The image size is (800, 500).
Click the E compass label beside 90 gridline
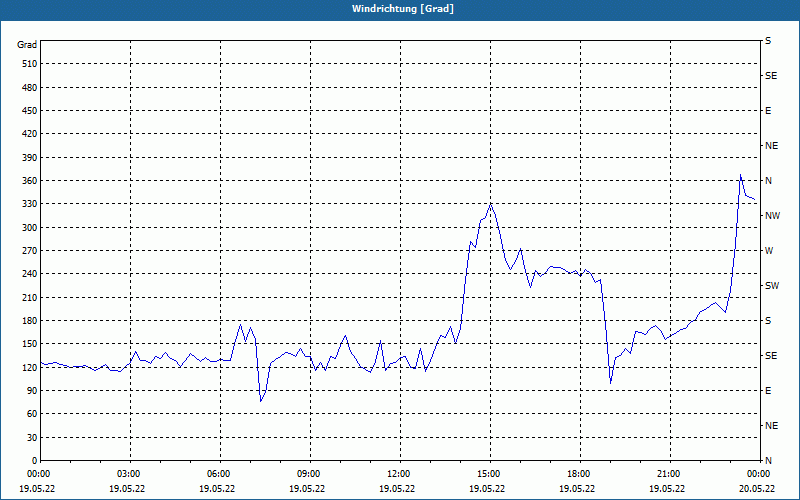pyautogui.click(x=768, y=391)
